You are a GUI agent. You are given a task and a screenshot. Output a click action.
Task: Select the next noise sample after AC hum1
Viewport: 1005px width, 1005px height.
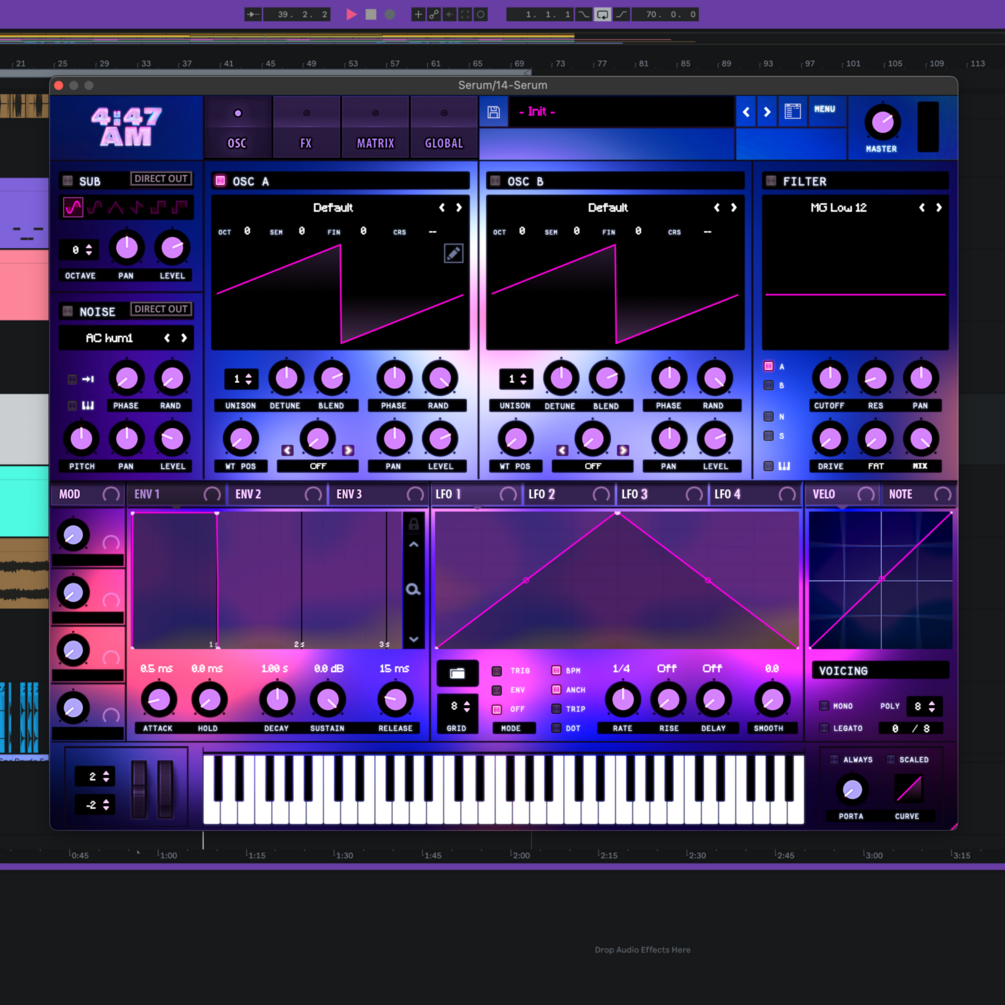[x=184, y=338]
